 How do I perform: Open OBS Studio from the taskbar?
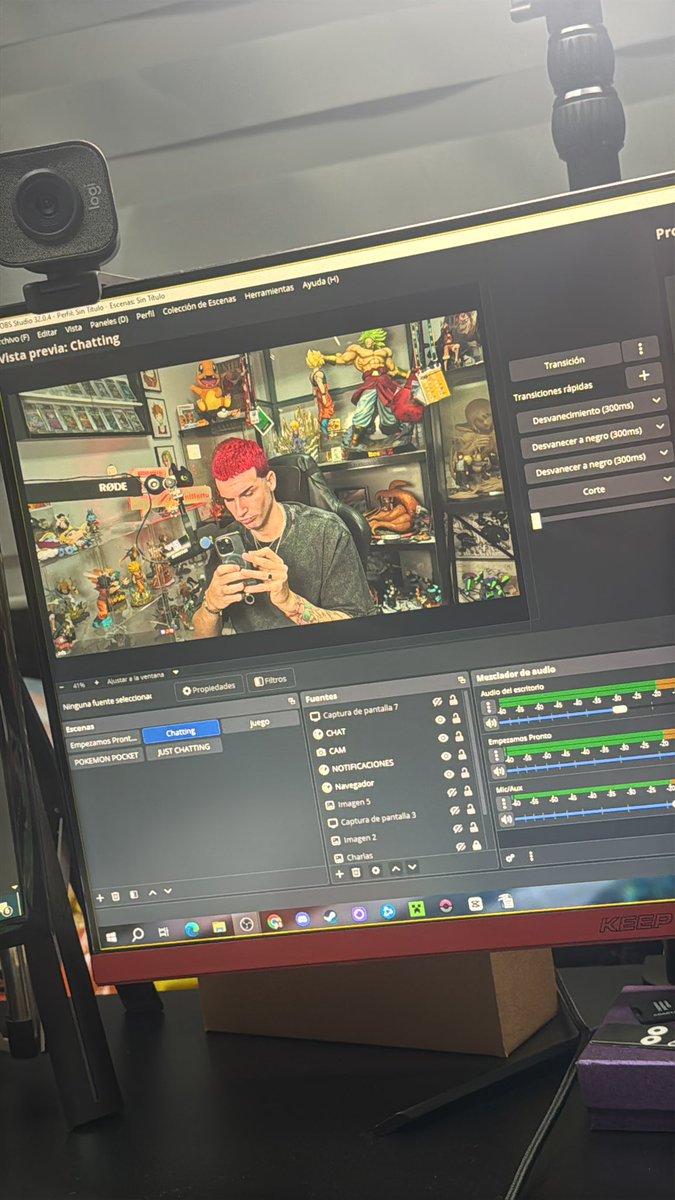tap(246, 924)
